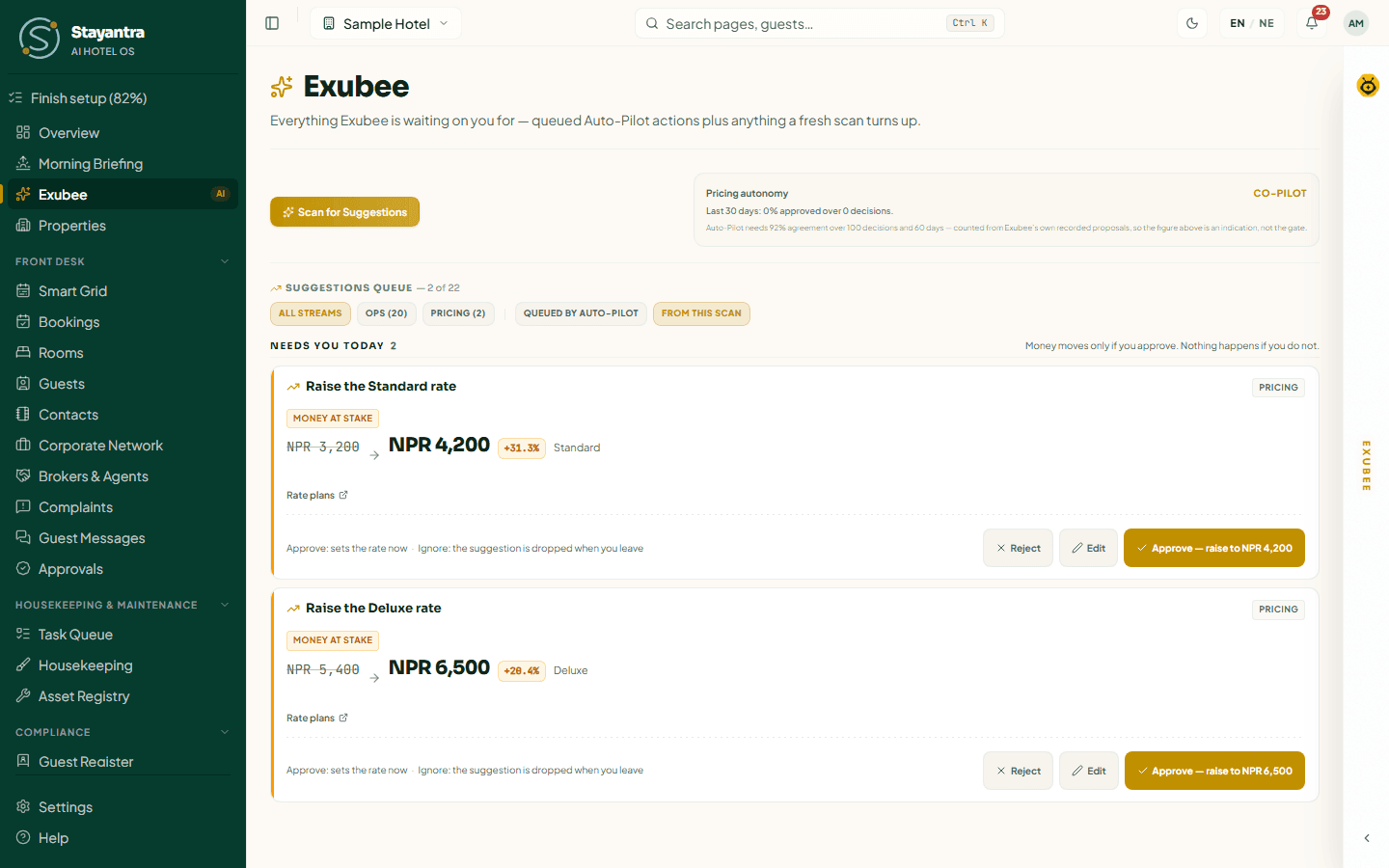Select the All Streams filter

click(x=311, y=313)
